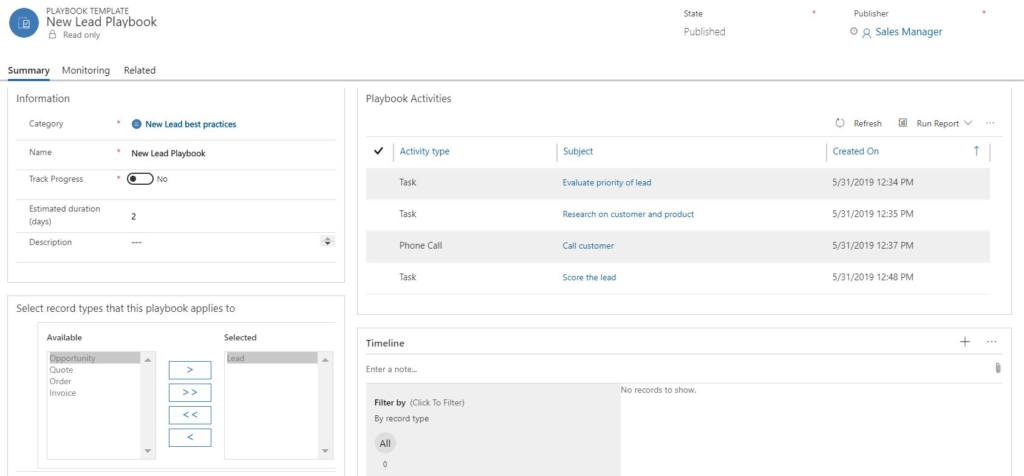
Task: Toggle the Track Progress switch
Action: pyautogui.click(x=140, y=179)
